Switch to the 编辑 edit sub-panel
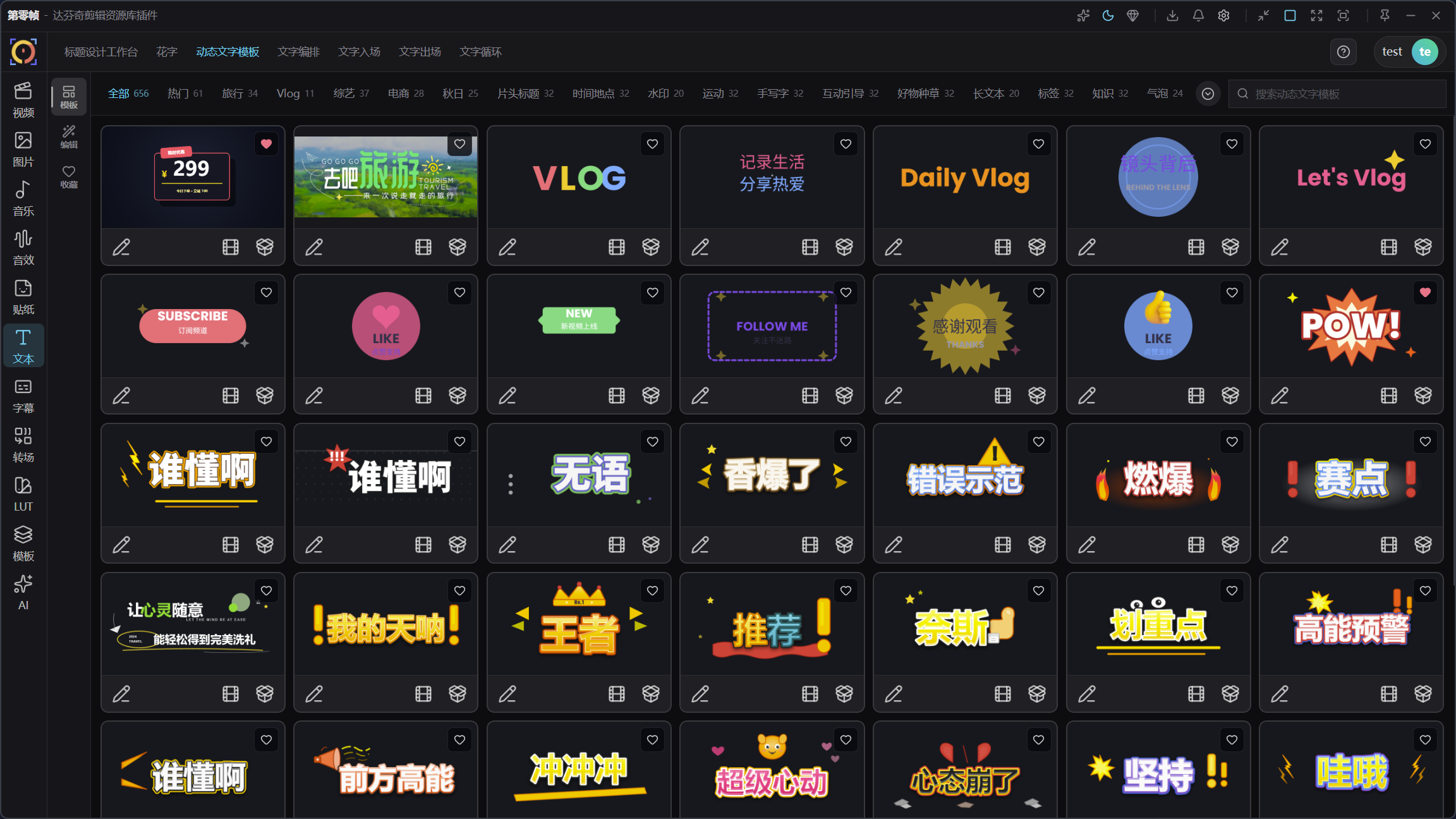Image resolution: width=1456 pixels, height=819 pixels. tap(69, 136)
